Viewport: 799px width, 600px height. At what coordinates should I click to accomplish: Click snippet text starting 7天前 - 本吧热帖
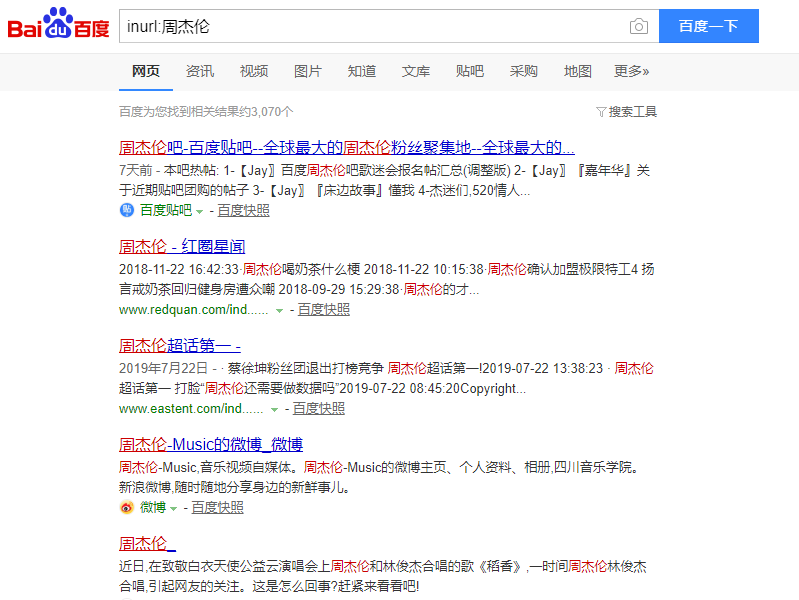click(x=385, y=180)
